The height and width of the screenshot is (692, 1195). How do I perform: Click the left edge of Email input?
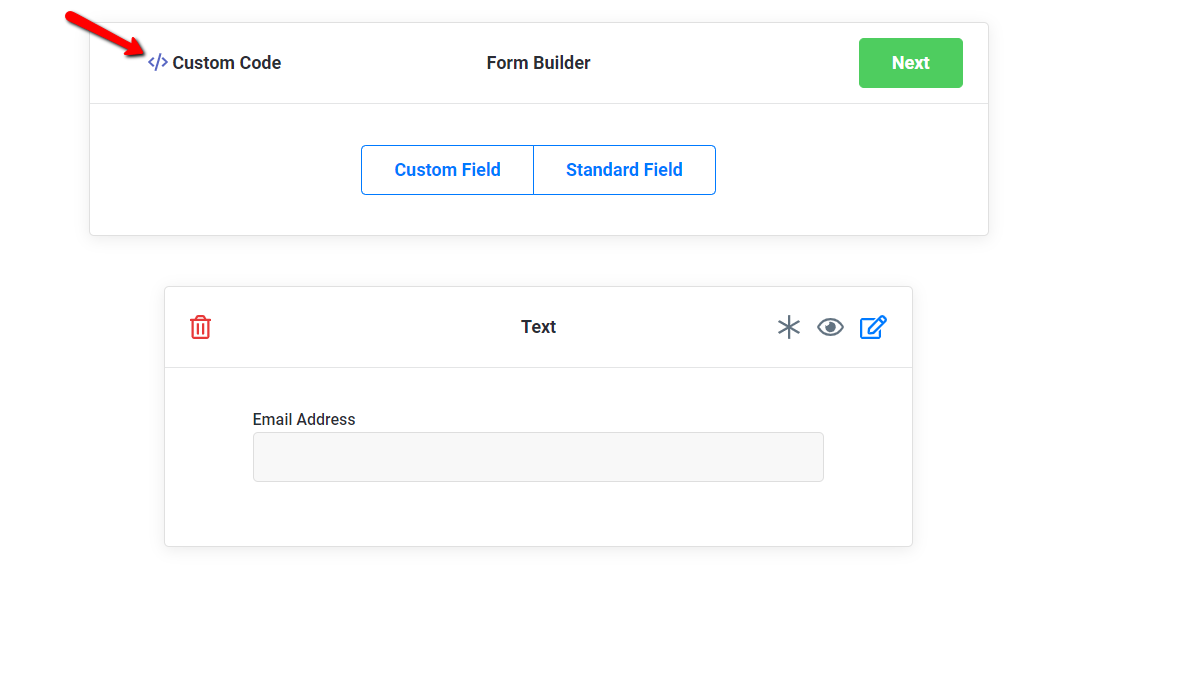(x=262, y=457)
